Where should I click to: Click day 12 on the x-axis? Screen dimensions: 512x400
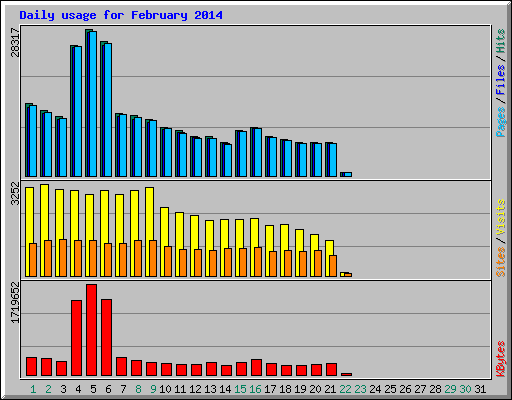coord(195,389)
